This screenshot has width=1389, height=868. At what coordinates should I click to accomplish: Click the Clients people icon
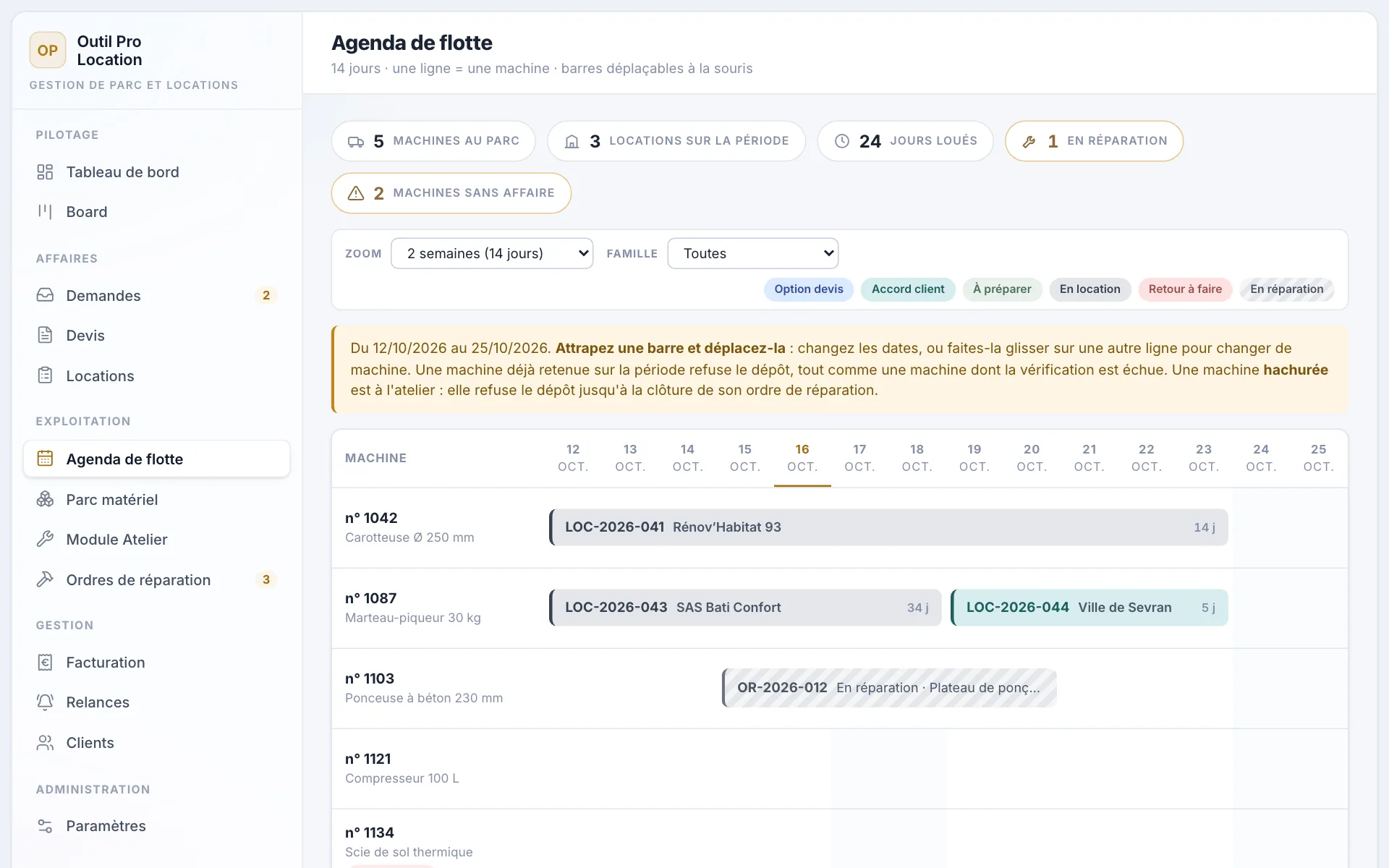(x=45, y=742)
